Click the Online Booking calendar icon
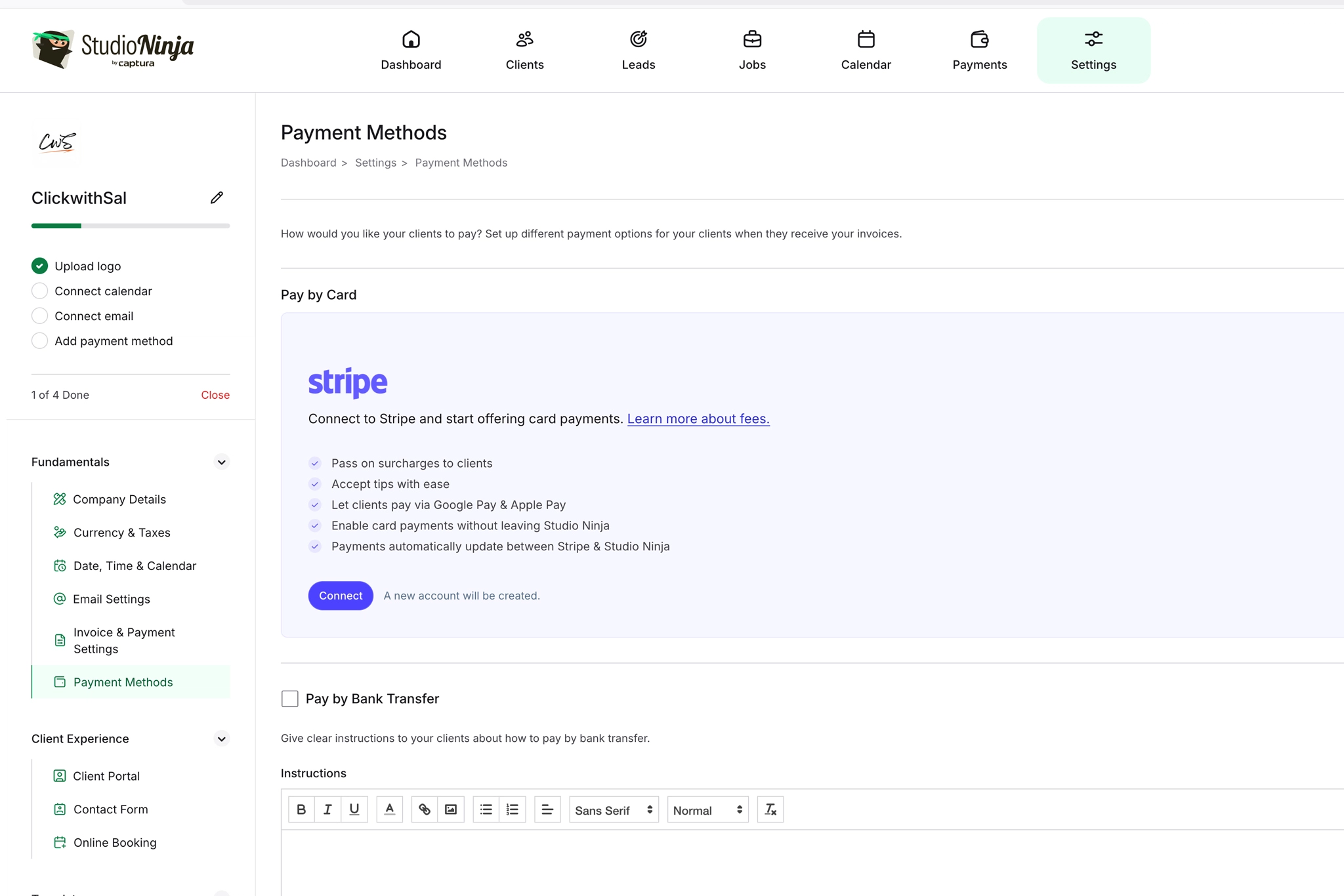The image size is (1344, 896). tap(60, 842)
